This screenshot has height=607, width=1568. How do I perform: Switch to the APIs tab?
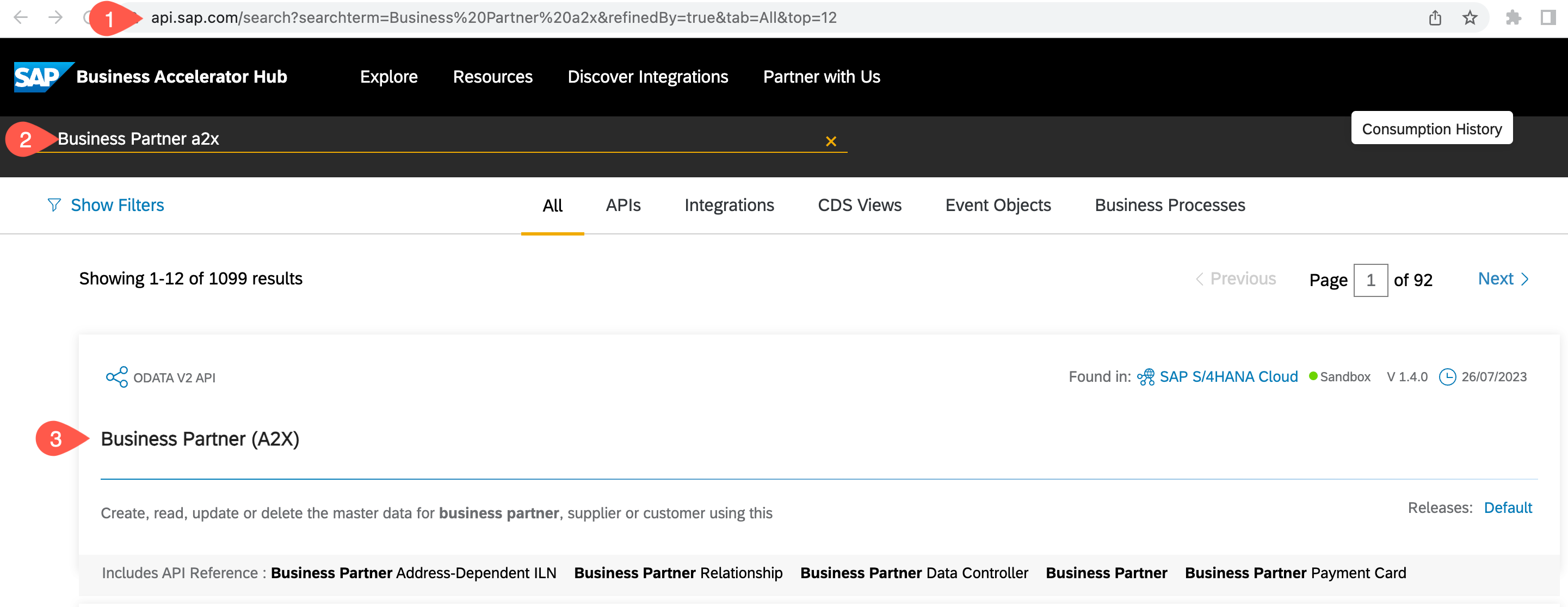tap(623, 206)
